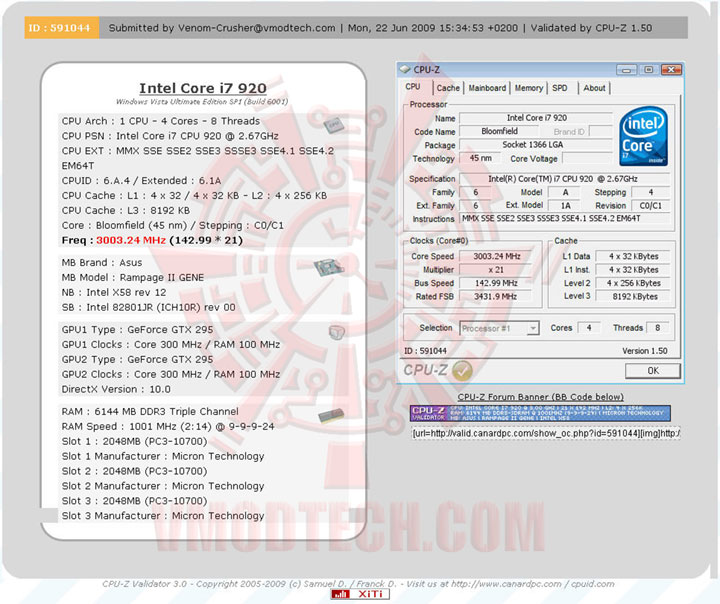
Task: Click the motherboard icon beside MB Brand
Action: click(328, 267)
